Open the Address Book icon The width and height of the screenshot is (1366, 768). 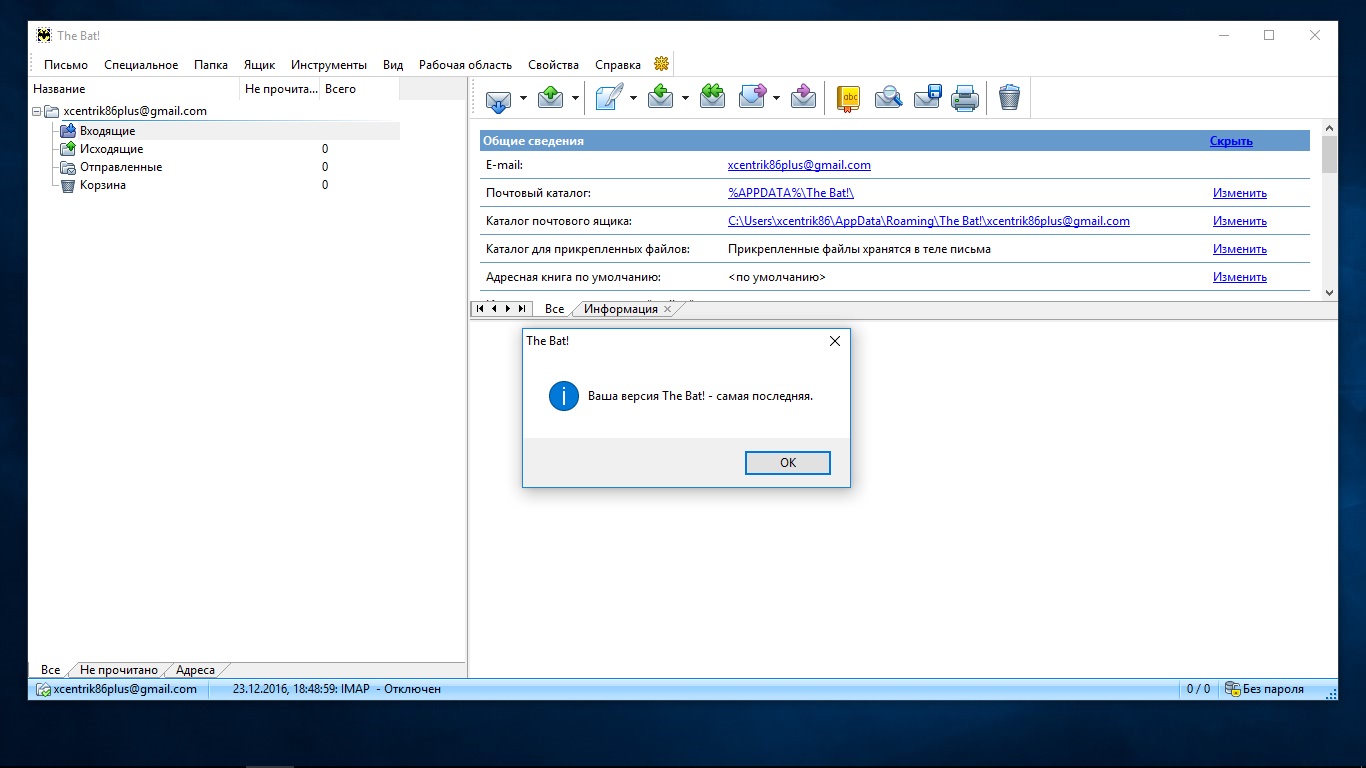click(848, 98)
